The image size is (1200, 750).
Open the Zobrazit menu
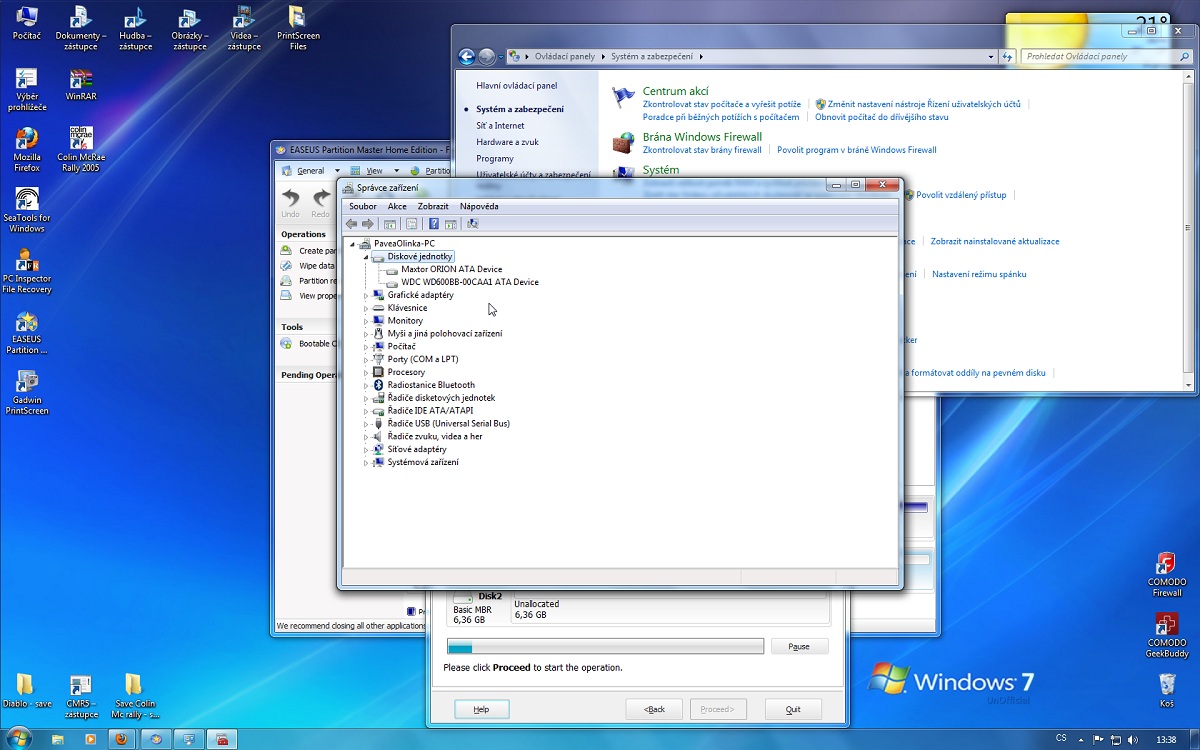click(x=432, y=206)
